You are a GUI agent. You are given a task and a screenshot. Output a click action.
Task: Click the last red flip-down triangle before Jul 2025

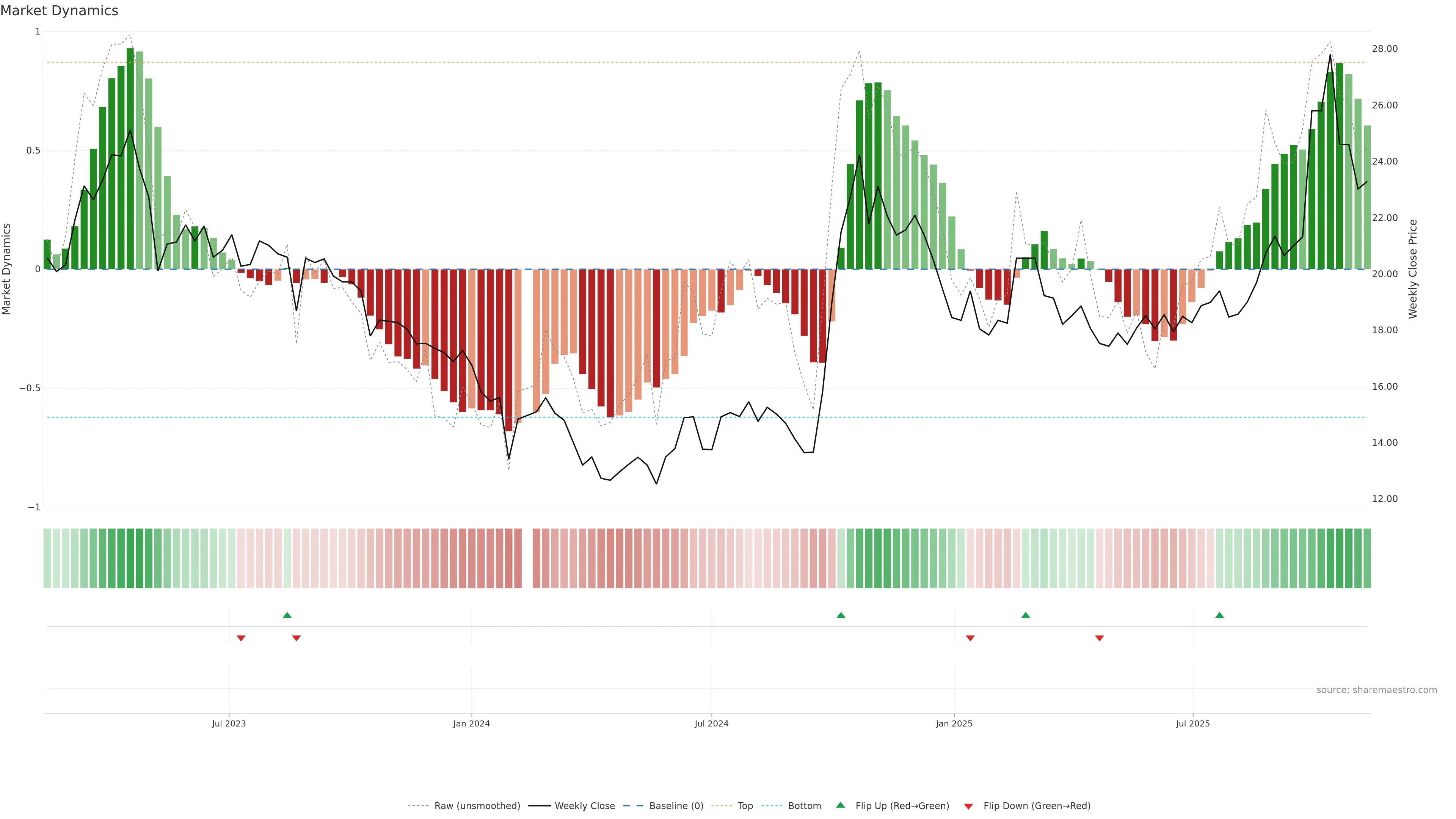[x=1099, y=638]
